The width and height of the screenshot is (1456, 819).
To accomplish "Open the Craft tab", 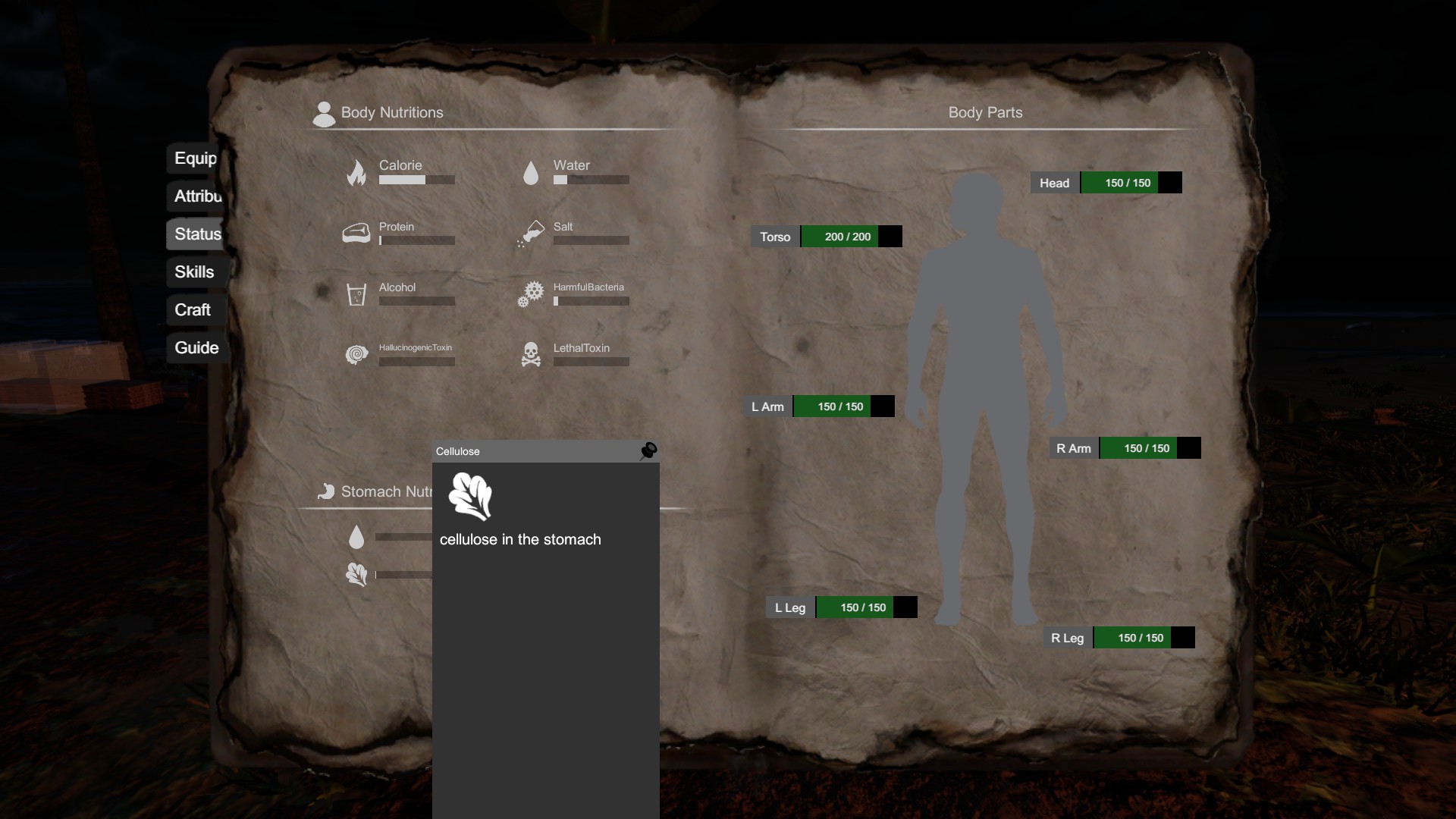I will click(x=193, y=310).
